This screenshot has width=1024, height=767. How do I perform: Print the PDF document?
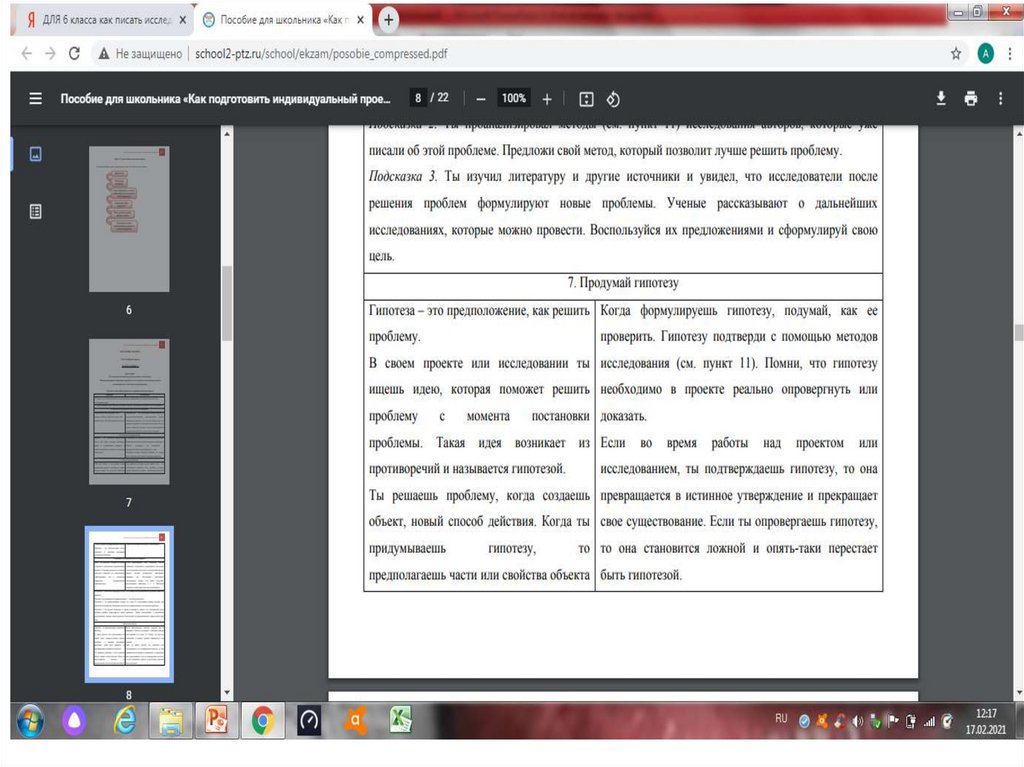[970, 99]
